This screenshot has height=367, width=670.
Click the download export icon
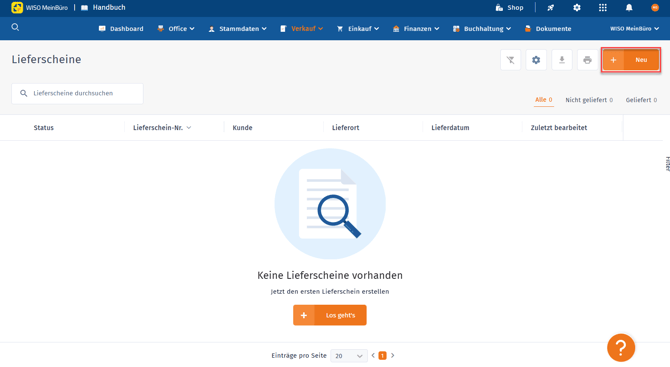pyautogui.click(x=561, y=60)
